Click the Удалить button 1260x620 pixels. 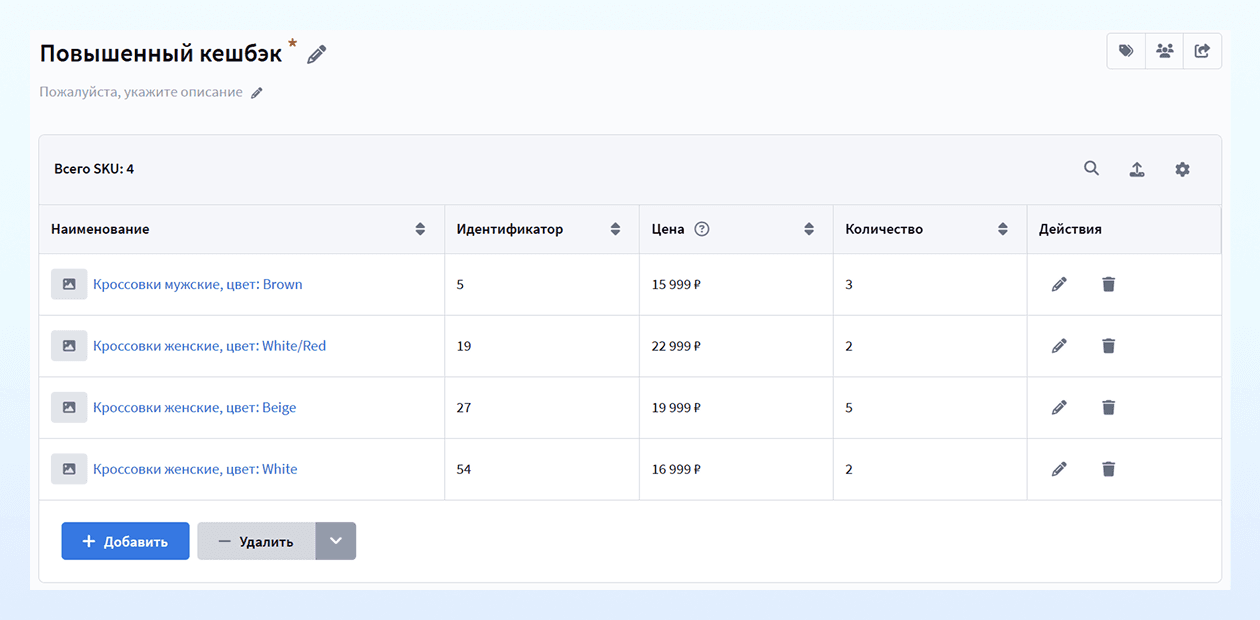256,541
